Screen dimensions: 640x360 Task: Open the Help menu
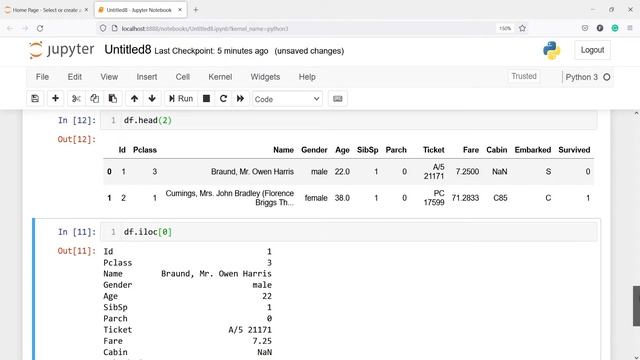(x=307, y=77)
